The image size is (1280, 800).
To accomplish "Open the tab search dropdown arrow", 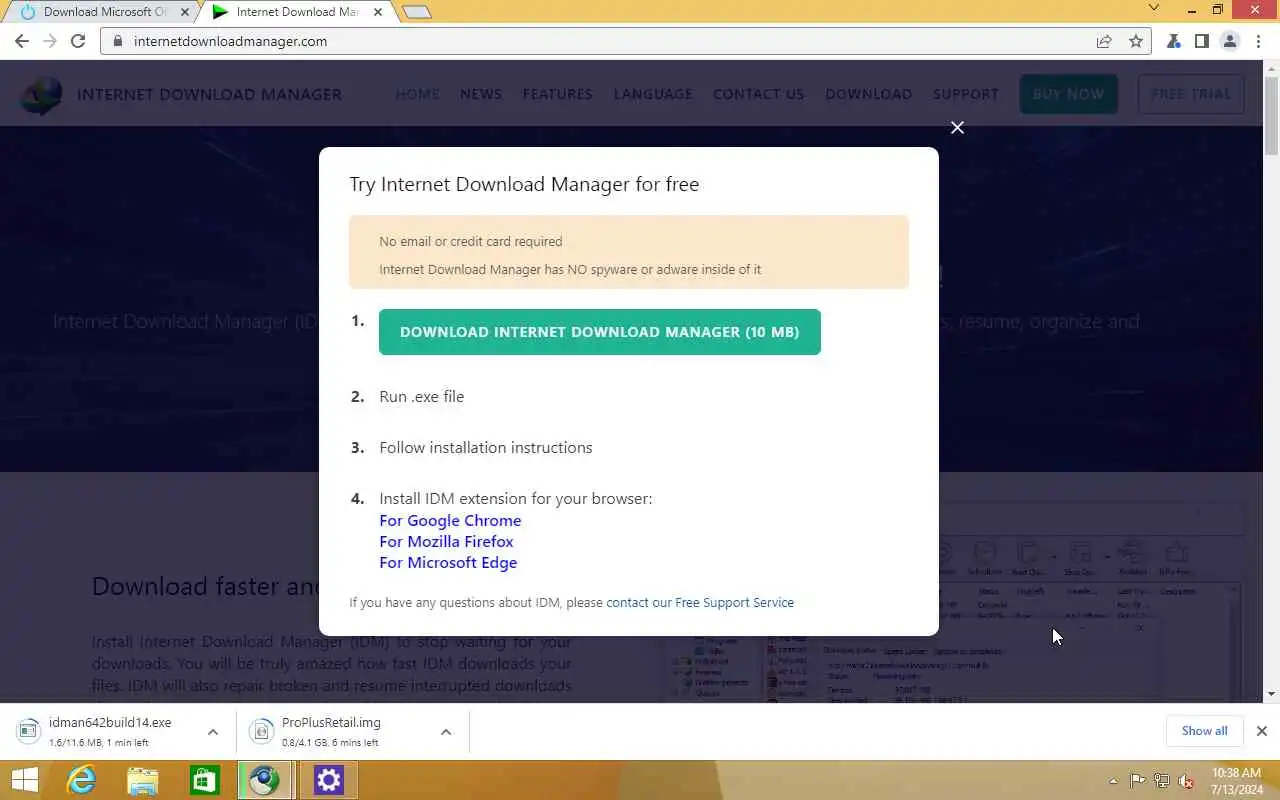I will (x=1153, y=8).
